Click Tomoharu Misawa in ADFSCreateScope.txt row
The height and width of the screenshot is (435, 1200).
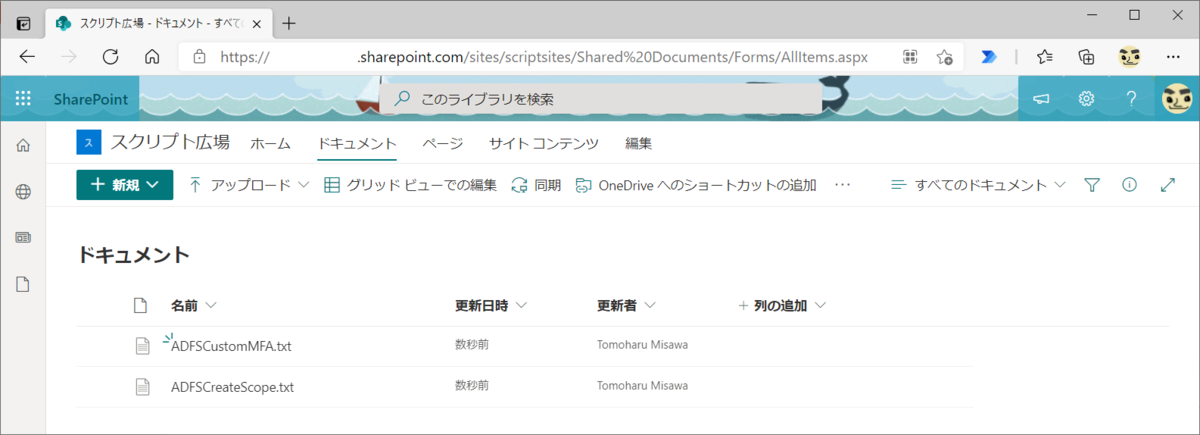tap(643, 385)
